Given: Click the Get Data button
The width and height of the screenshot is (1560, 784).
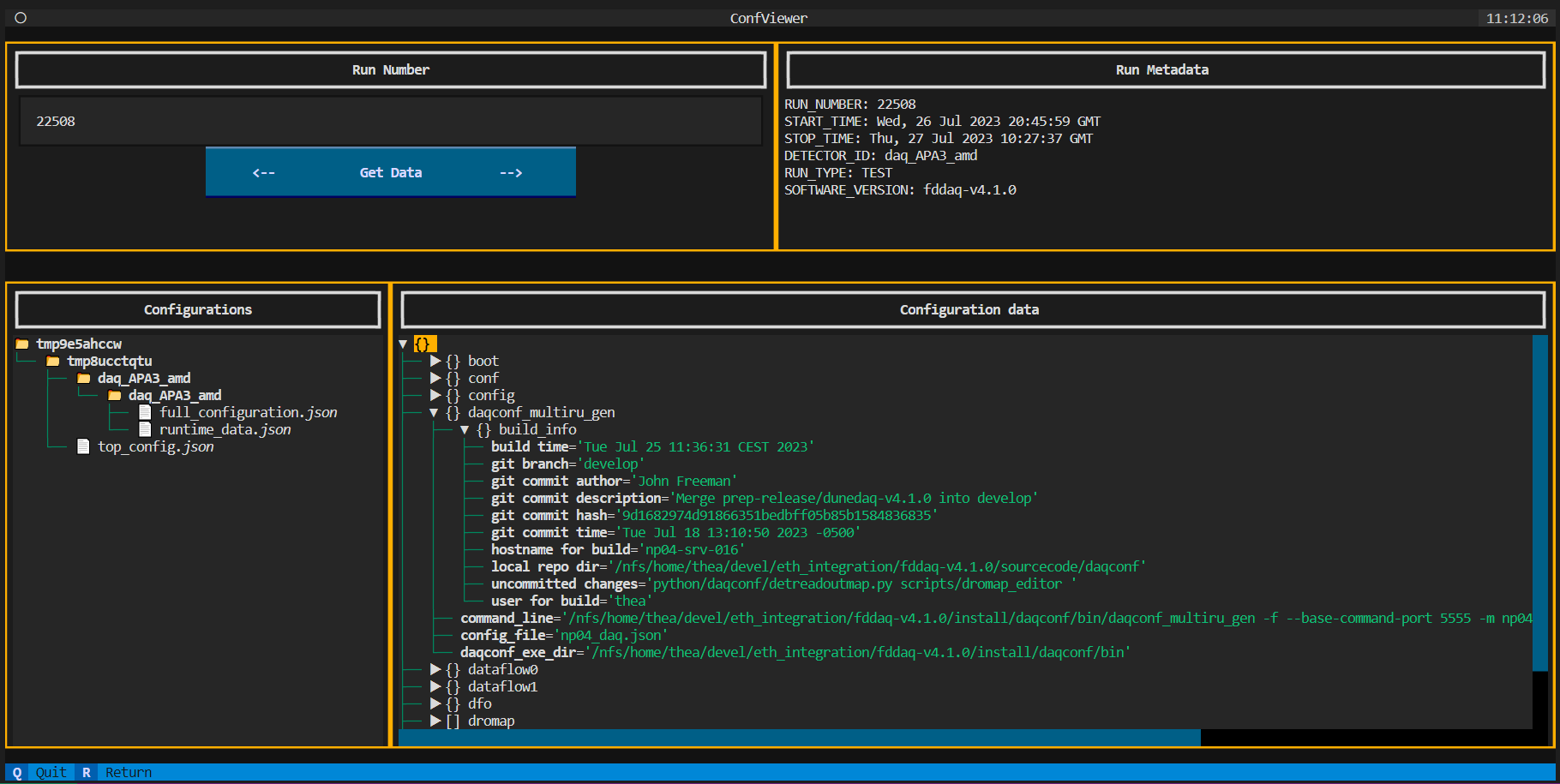Looking at the screenshot, I should tap(391, 172).
